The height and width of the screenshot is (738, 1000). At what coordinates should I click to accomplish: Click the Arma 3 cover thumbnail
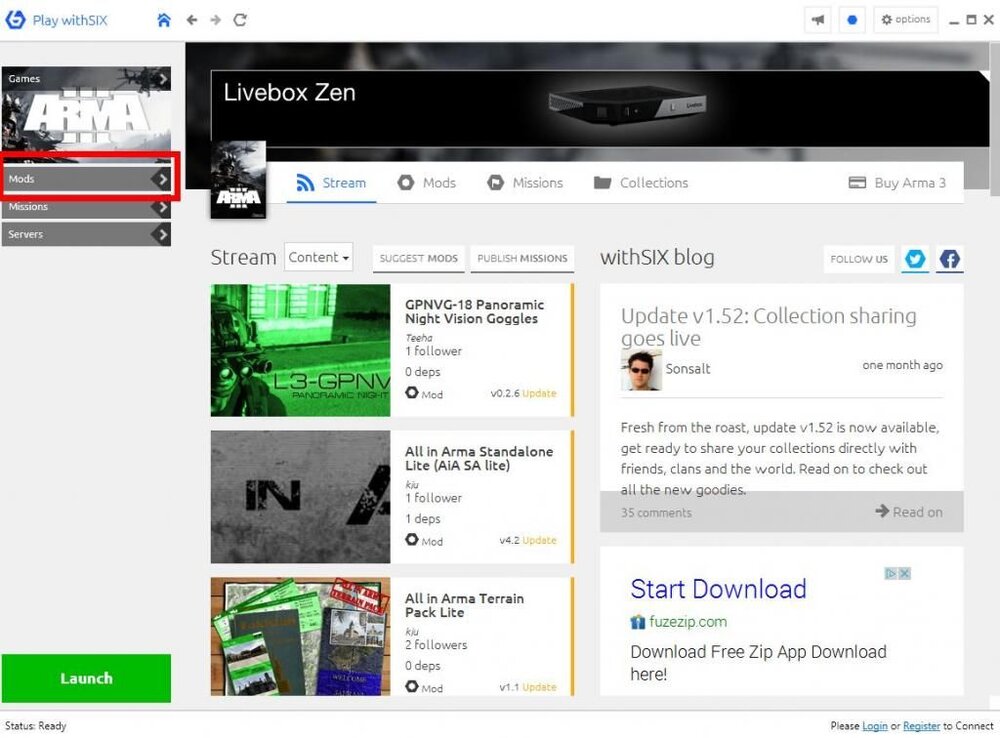click(238, 181)
